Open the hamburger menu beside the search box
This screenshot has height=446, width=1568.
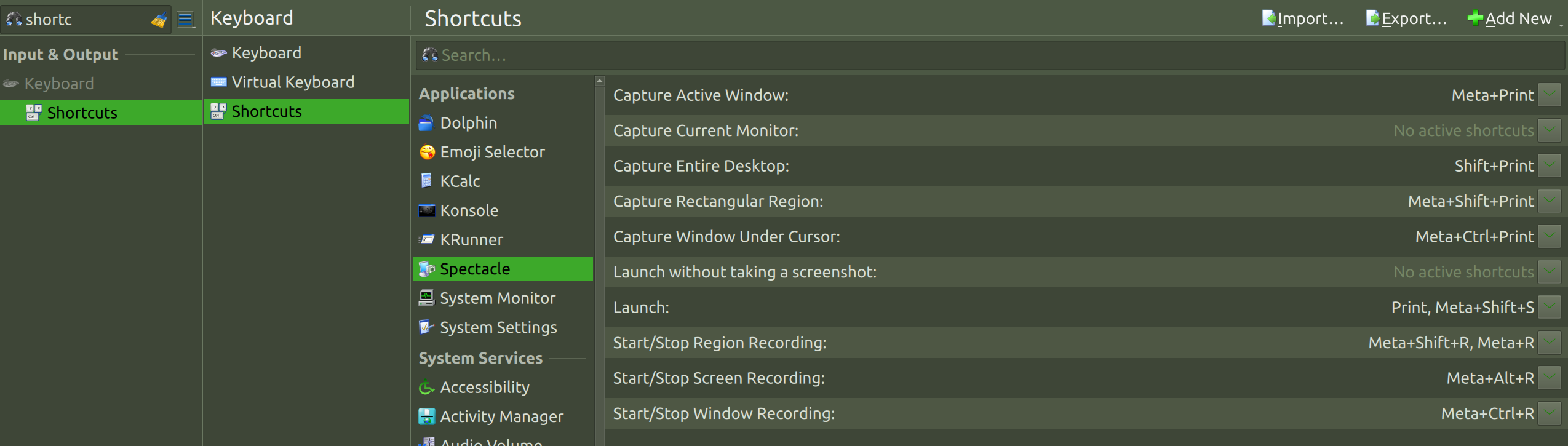pyautogui.click(x=185, y=20)
